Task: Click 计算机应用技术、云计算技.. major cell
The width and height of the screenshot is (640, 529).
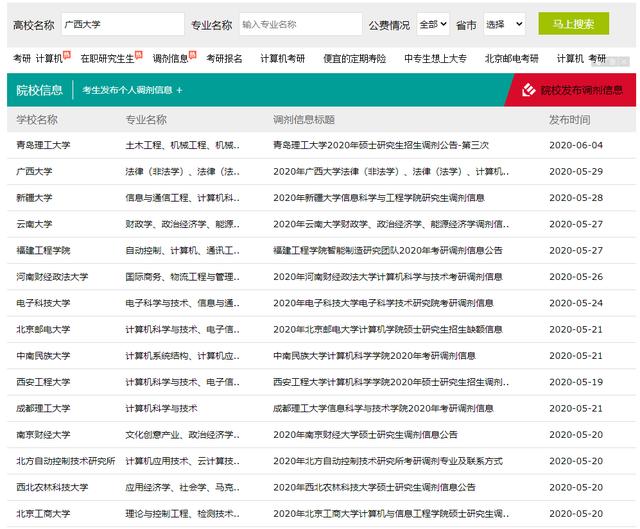Action: coord(182,461)
